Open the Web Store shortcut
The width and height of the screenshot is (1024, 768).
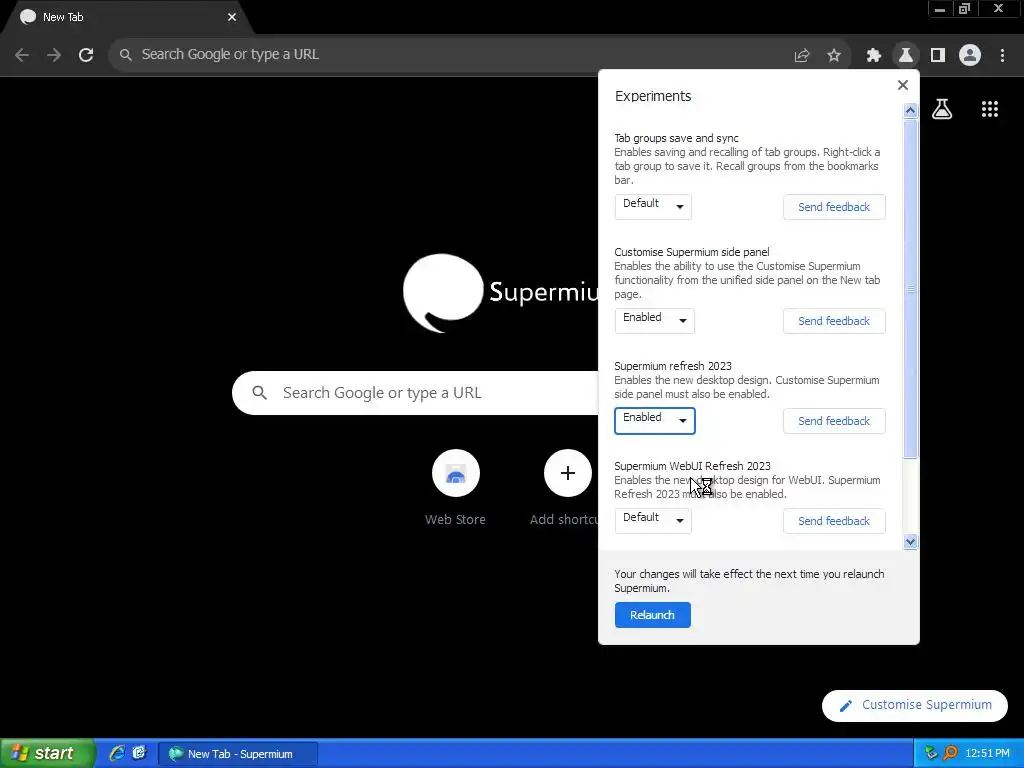[455, 488]
